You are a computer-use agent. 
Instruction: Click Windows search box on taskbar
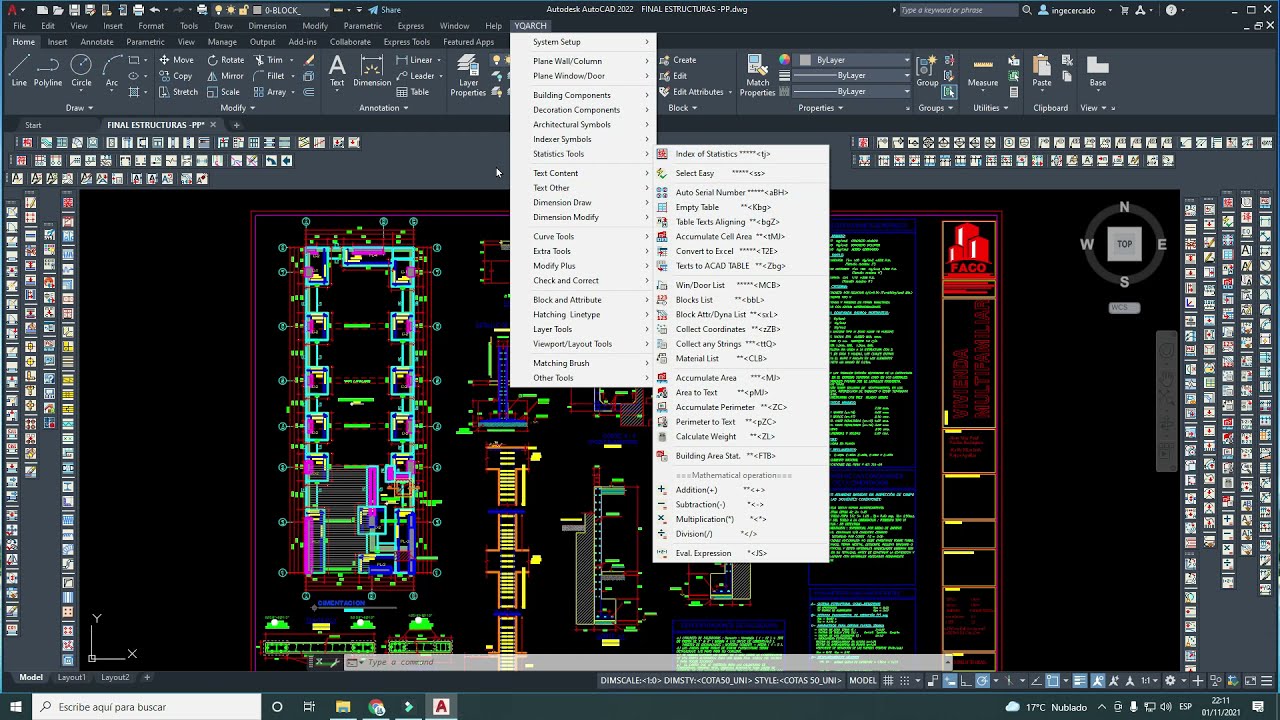click(146, 707)
